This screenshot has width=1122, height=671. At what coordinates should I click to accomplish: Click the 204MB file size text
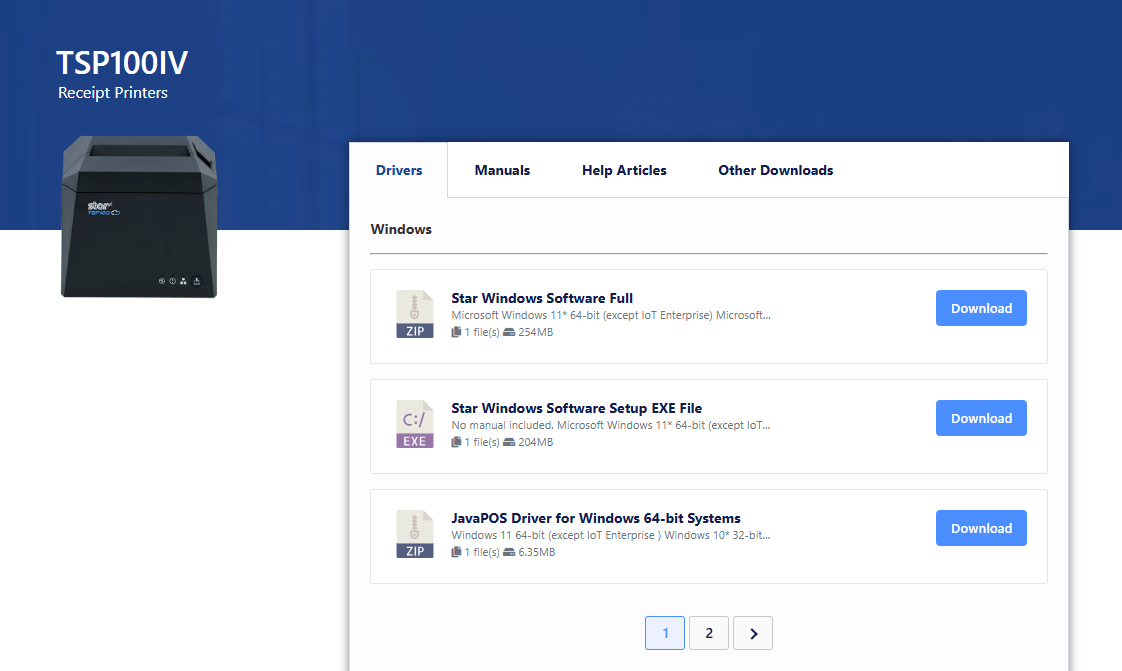tap(535, 443)
